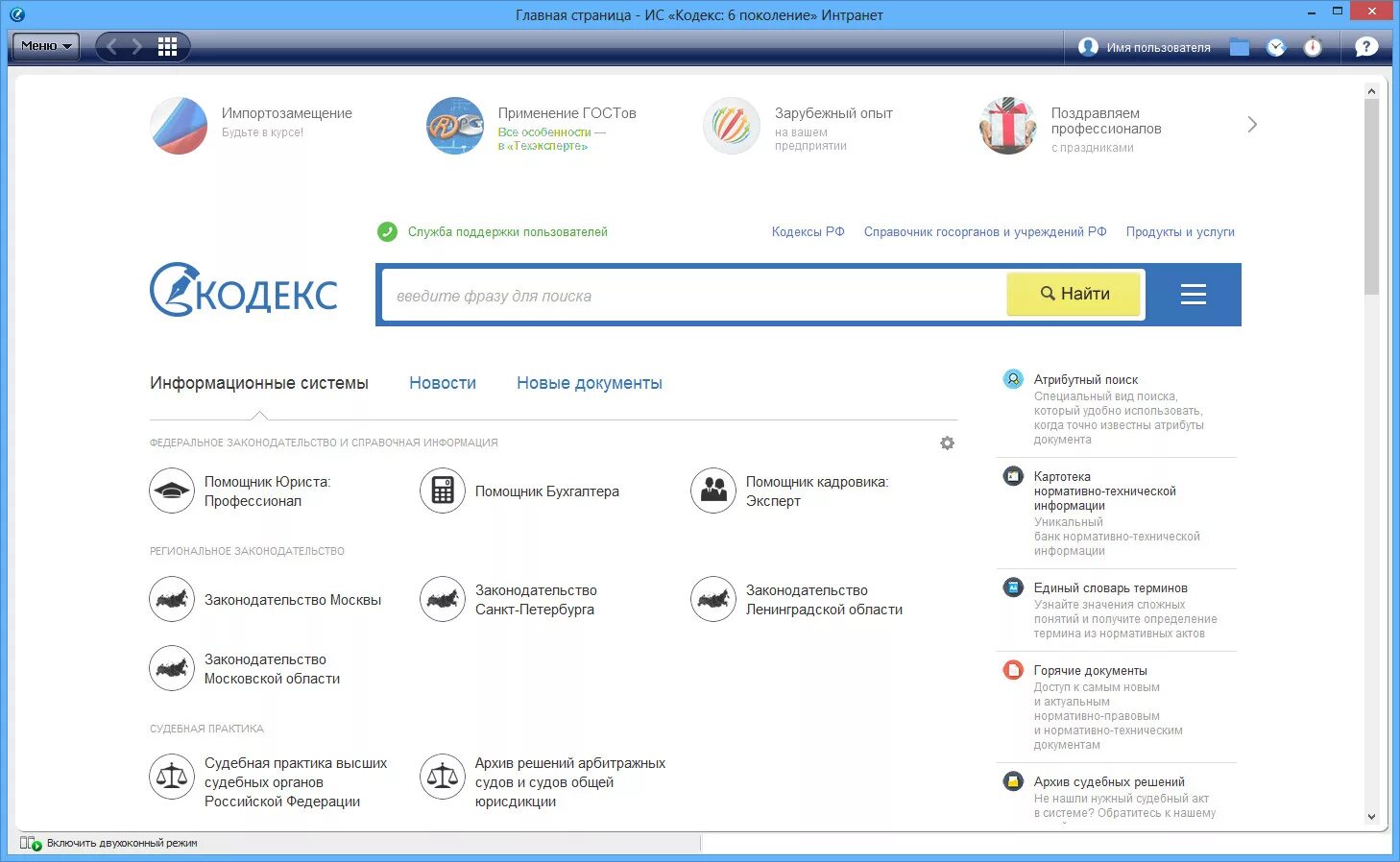
Task: Open the Единый словарь терминов title link
Action: pos(1111,588)
